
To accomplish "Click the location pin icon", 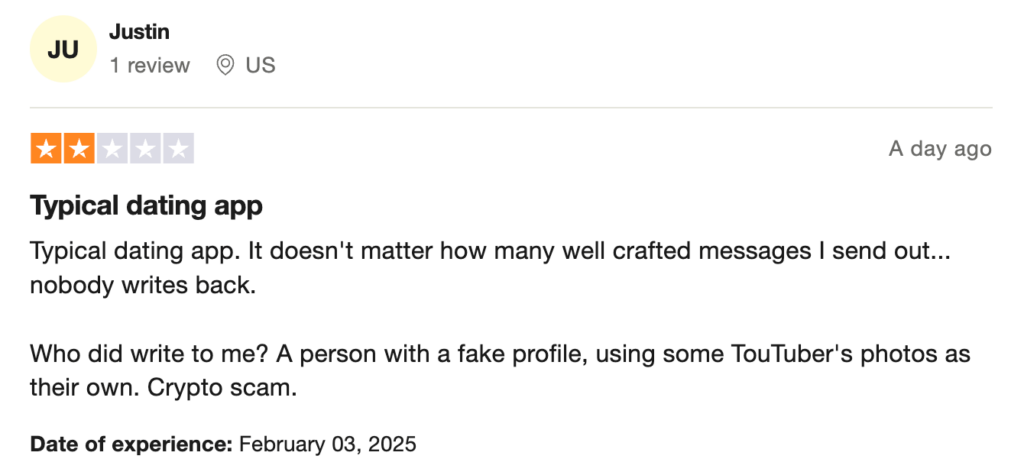I will (225, 65).
